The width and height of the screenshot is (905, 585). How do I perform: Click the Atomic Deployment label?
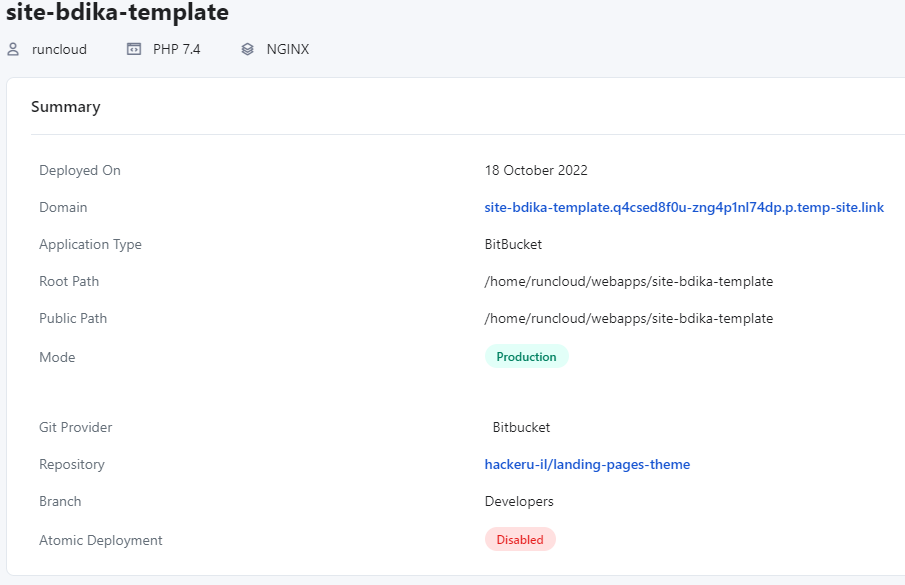[x=100, y=541]
